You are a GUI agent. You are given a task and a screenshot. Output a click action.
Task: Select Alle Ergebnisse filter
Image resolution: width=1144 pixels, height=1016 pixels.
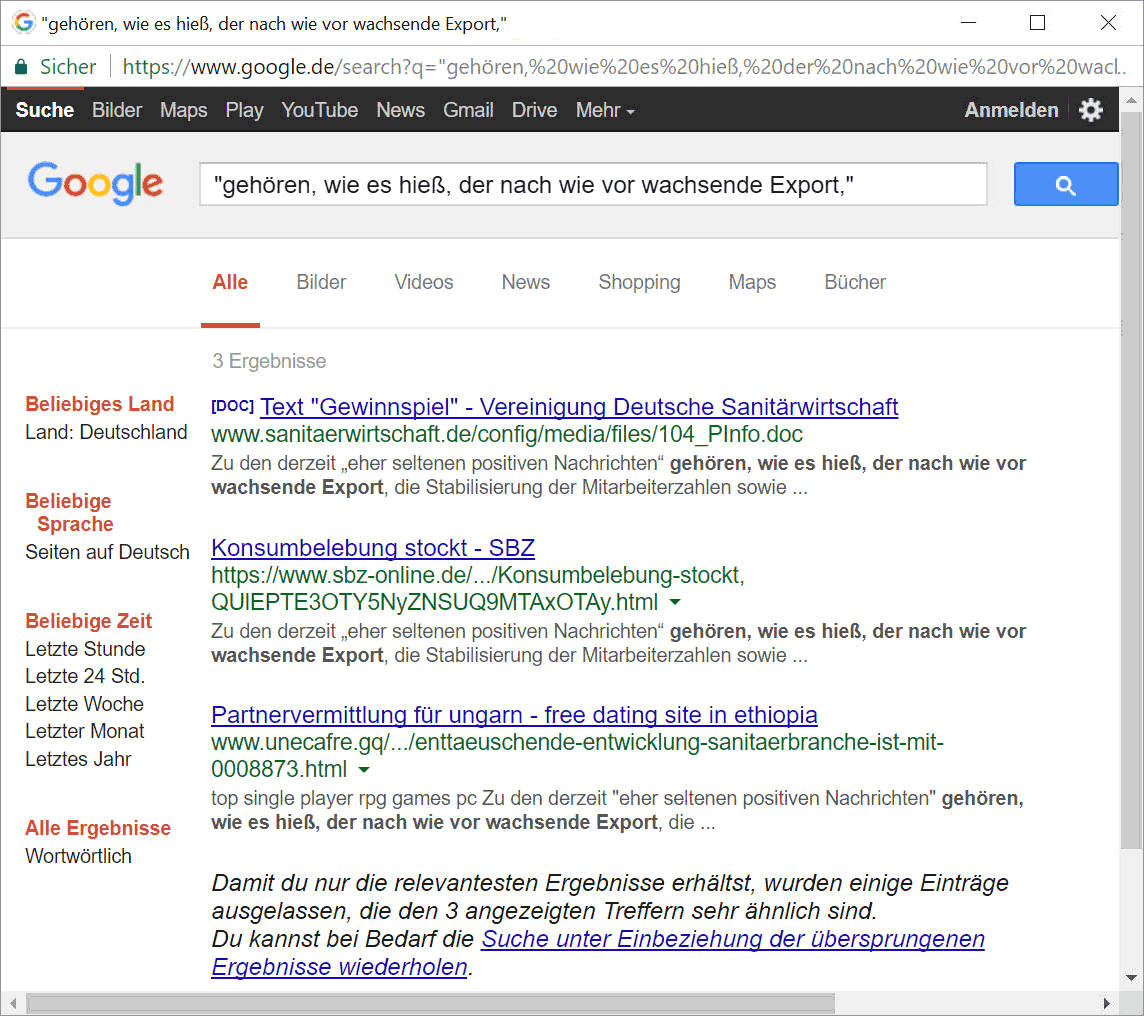(98, 828)
